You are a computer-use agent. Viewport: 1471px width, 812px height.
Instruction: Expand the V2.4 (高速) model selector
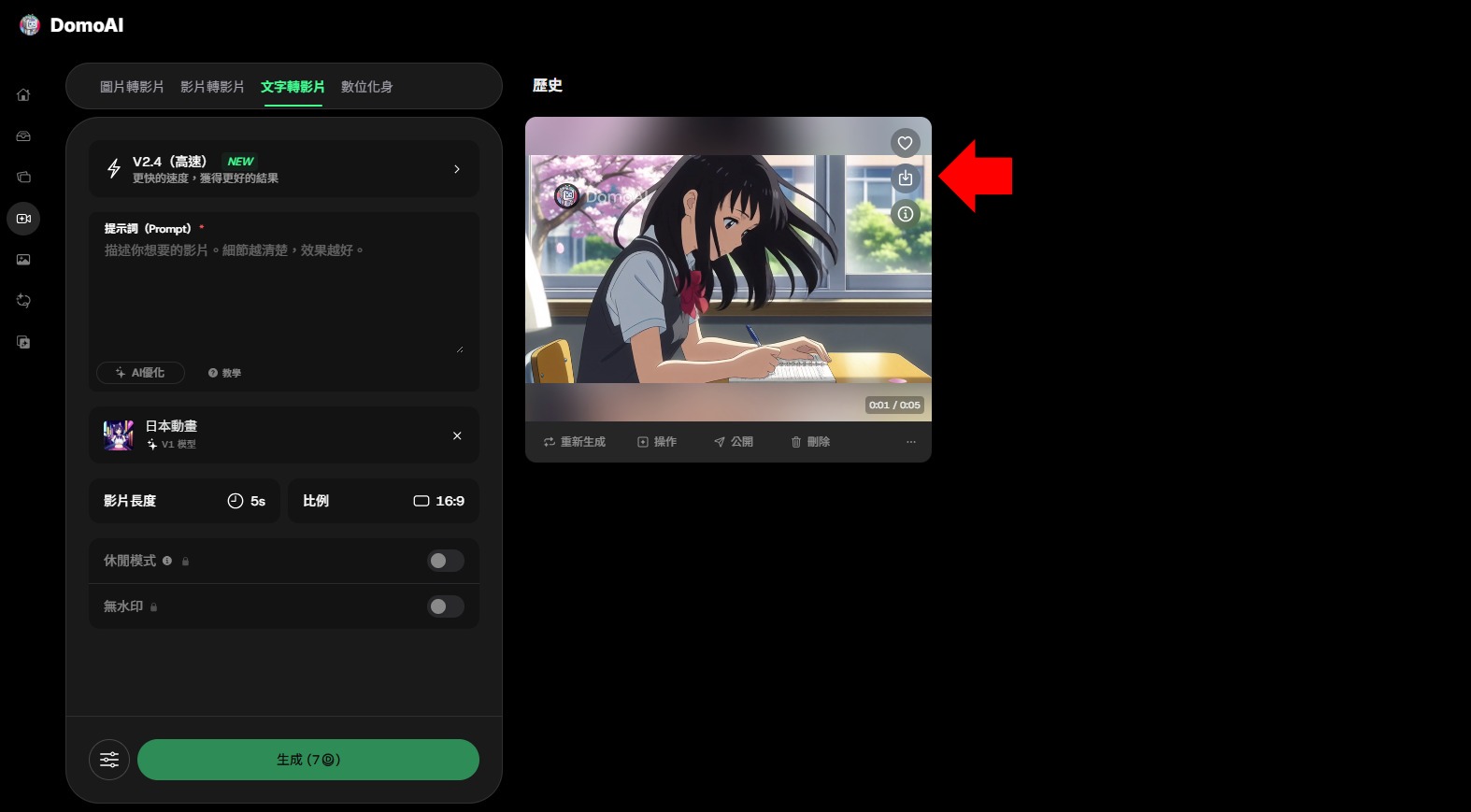coord(284,168)
